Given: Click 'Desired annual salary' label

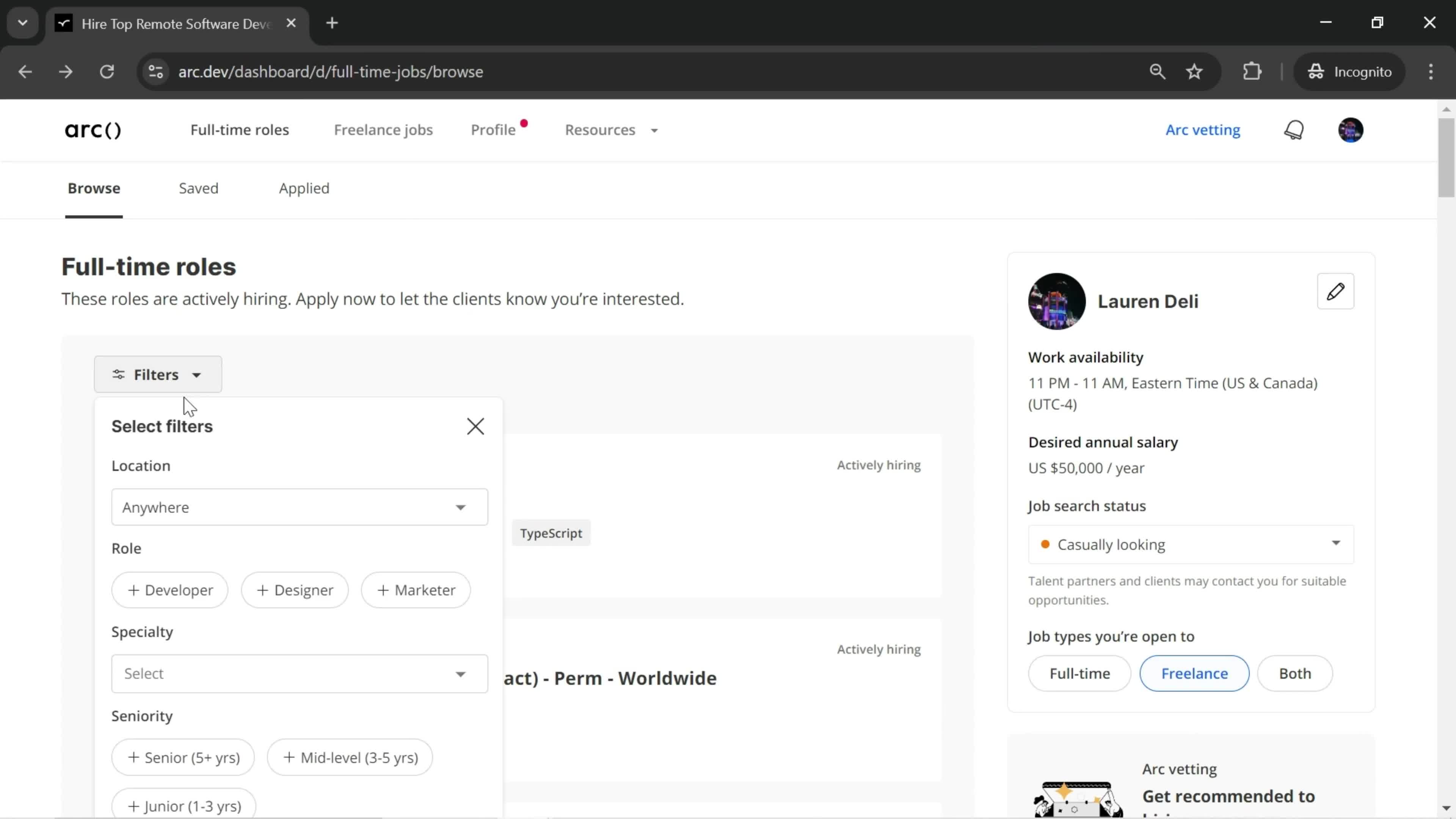Looking at the screenshot, I should pyautogui.click(x=1103, y=442).
